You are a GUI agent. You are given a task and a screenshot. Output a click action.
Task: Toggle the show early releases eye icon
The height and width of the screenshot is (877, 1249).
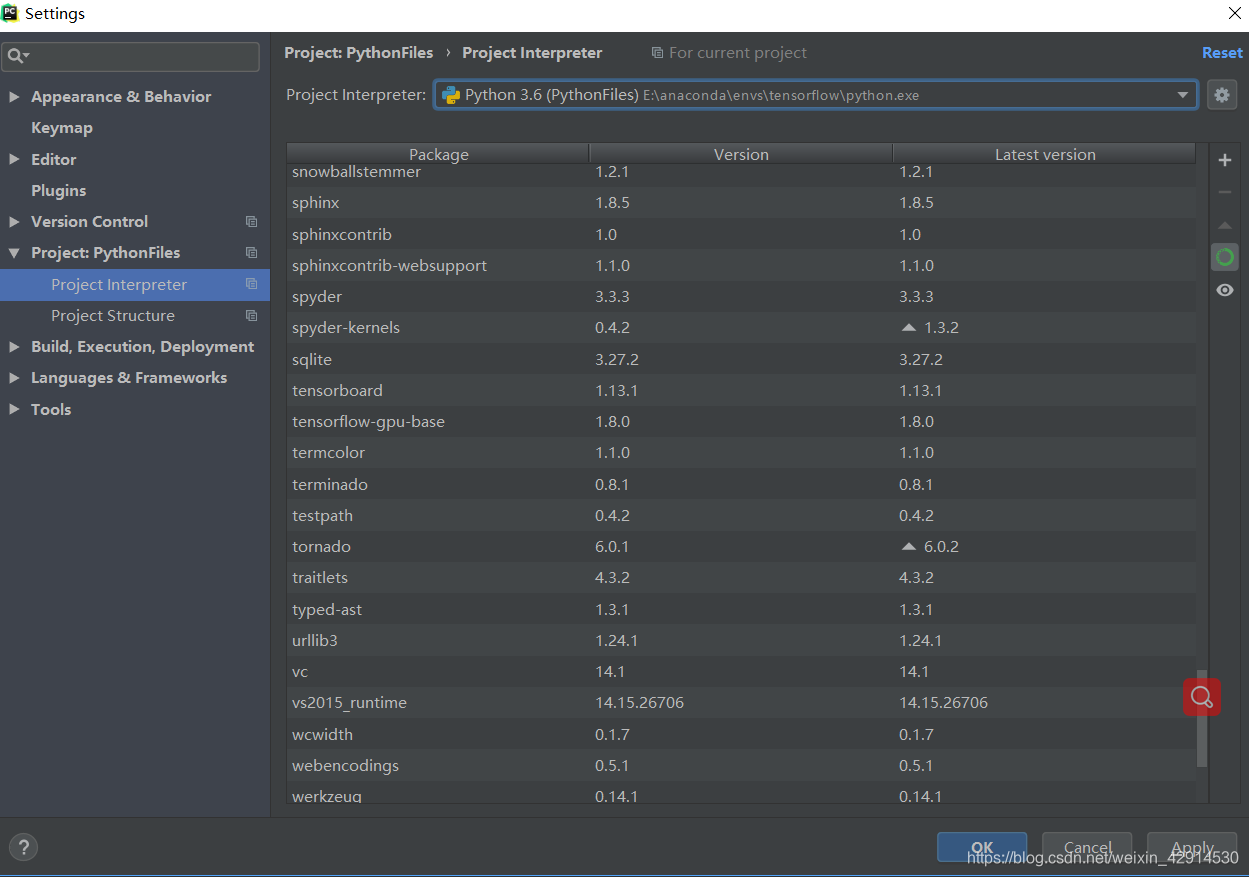coord(1225,290)
